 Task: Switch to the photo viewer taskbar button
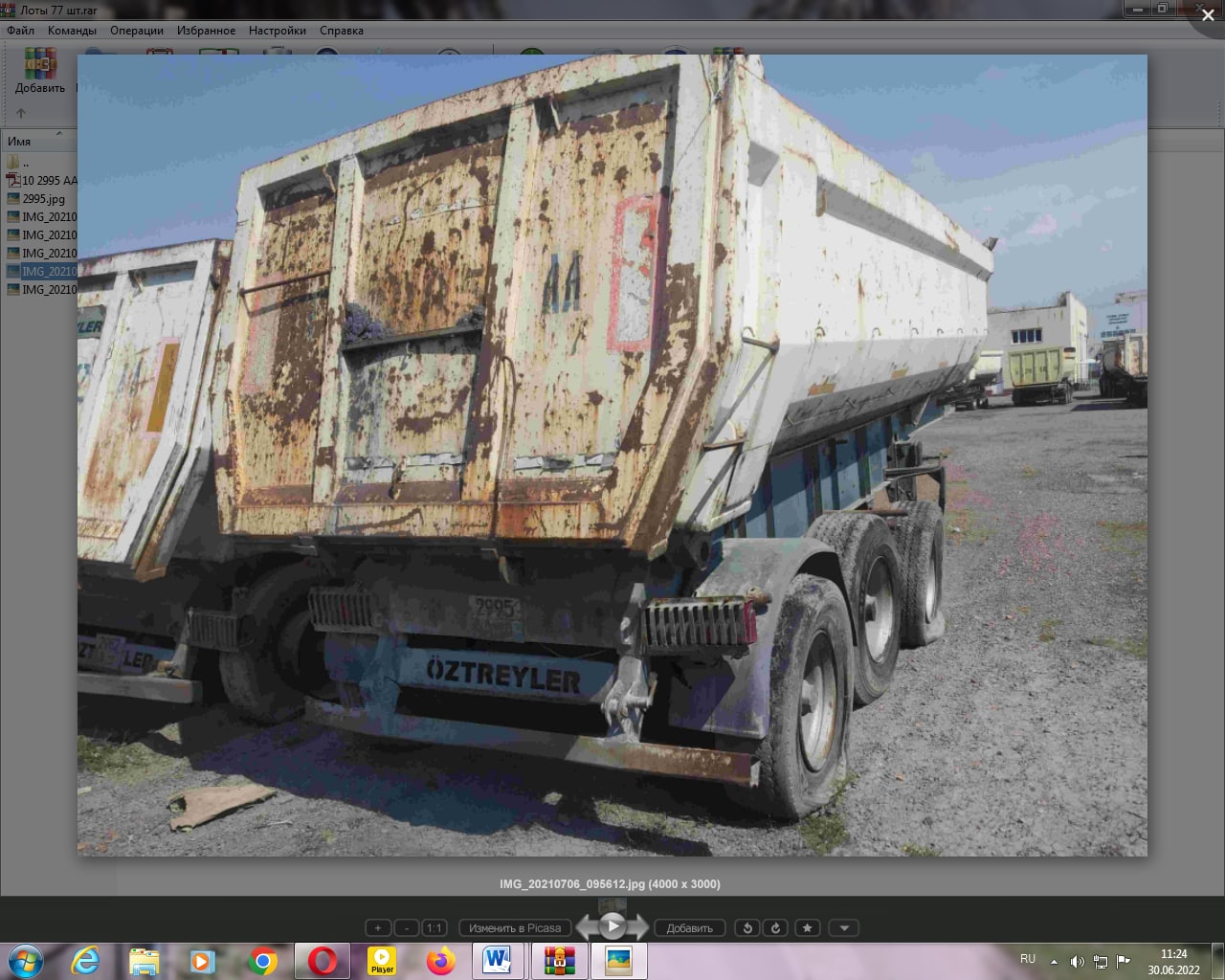[x=619, y=961]
